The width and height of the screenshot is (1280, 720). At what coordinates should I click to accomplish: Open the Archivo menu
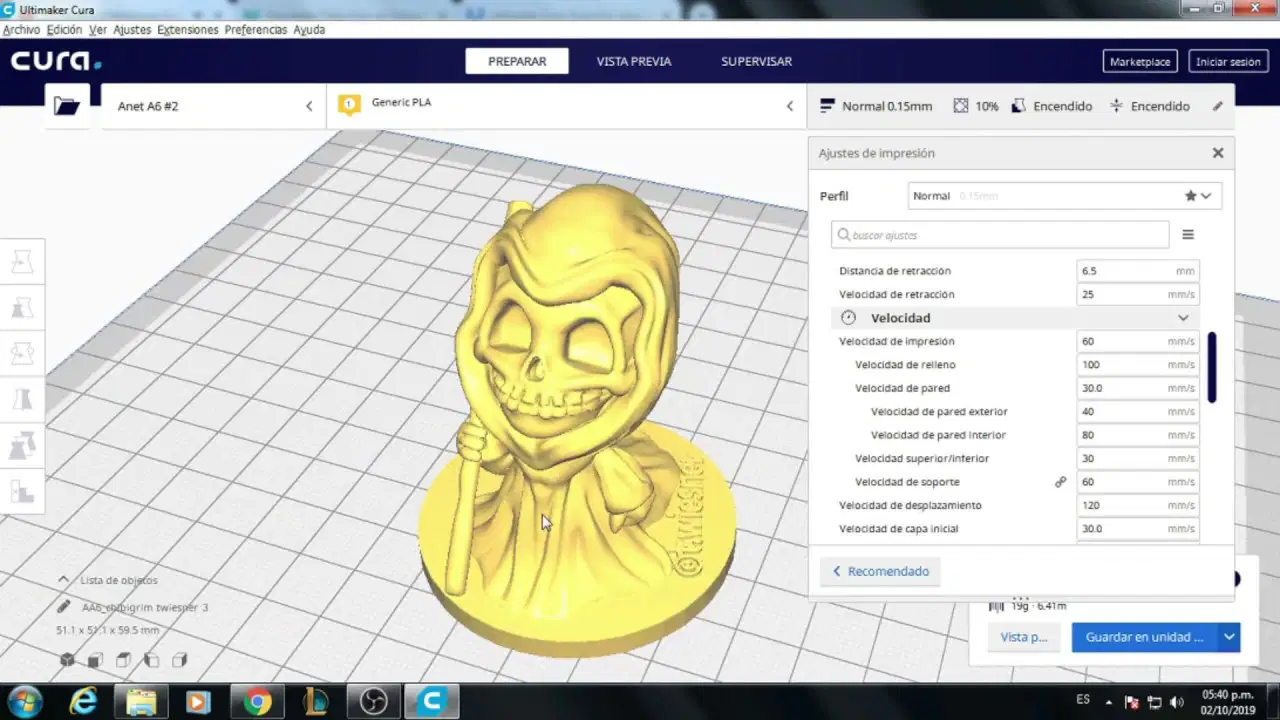coord(21,30)
